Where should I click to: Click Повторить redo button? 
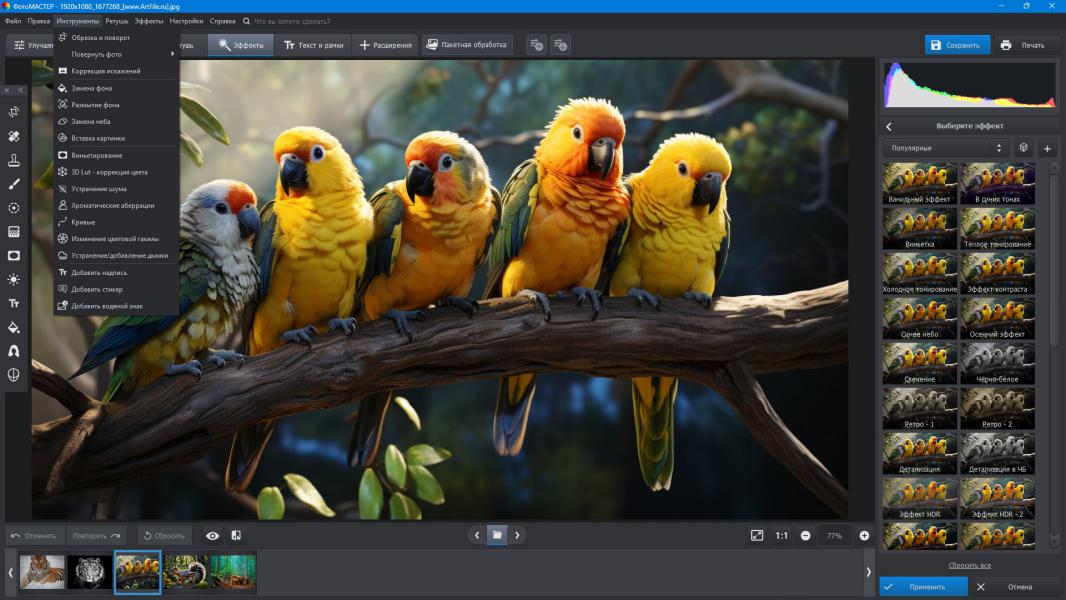click(96, 535)
